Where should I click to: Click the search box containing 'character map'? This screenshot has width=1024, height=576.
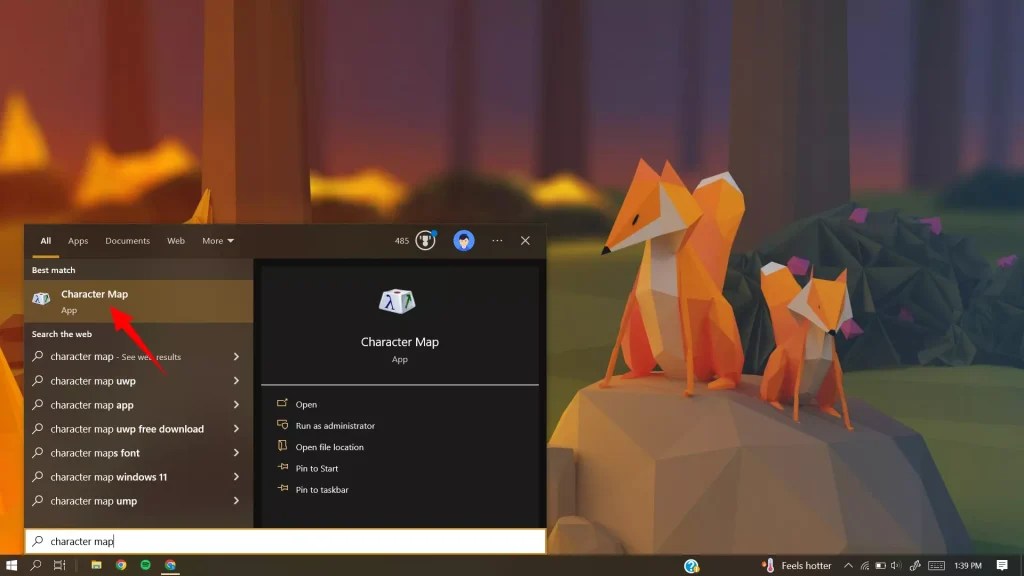pyautogui.click(x=285, y=541)
